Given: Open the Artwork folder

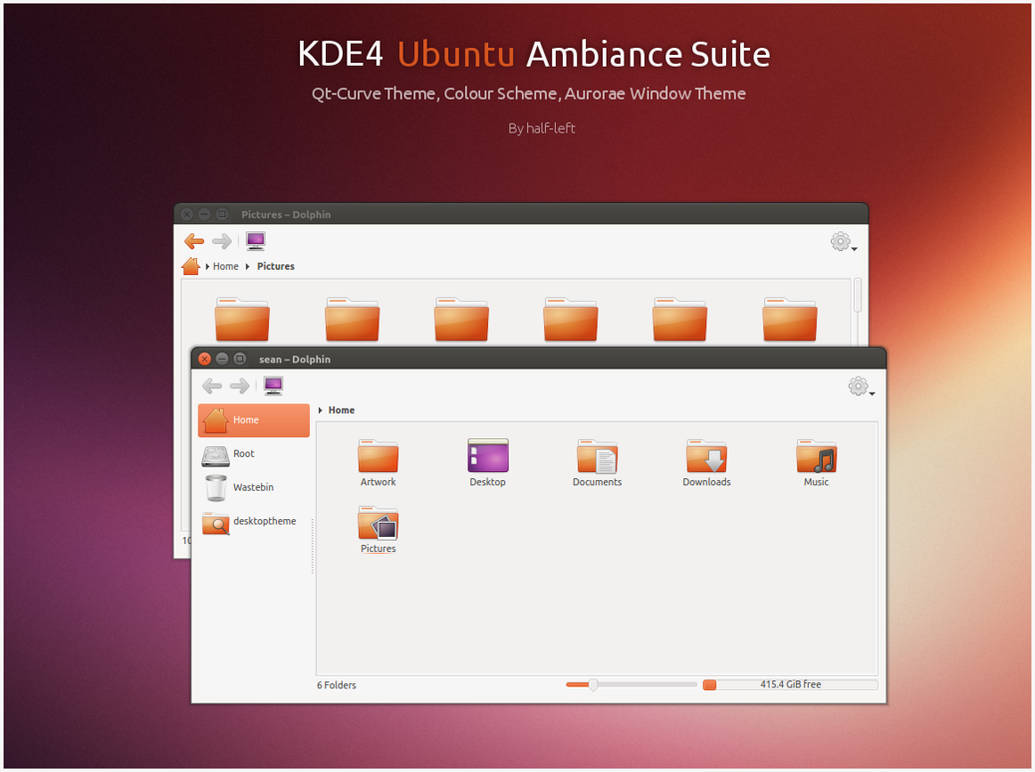Looking at the screenshot, I should coord(377,455).
